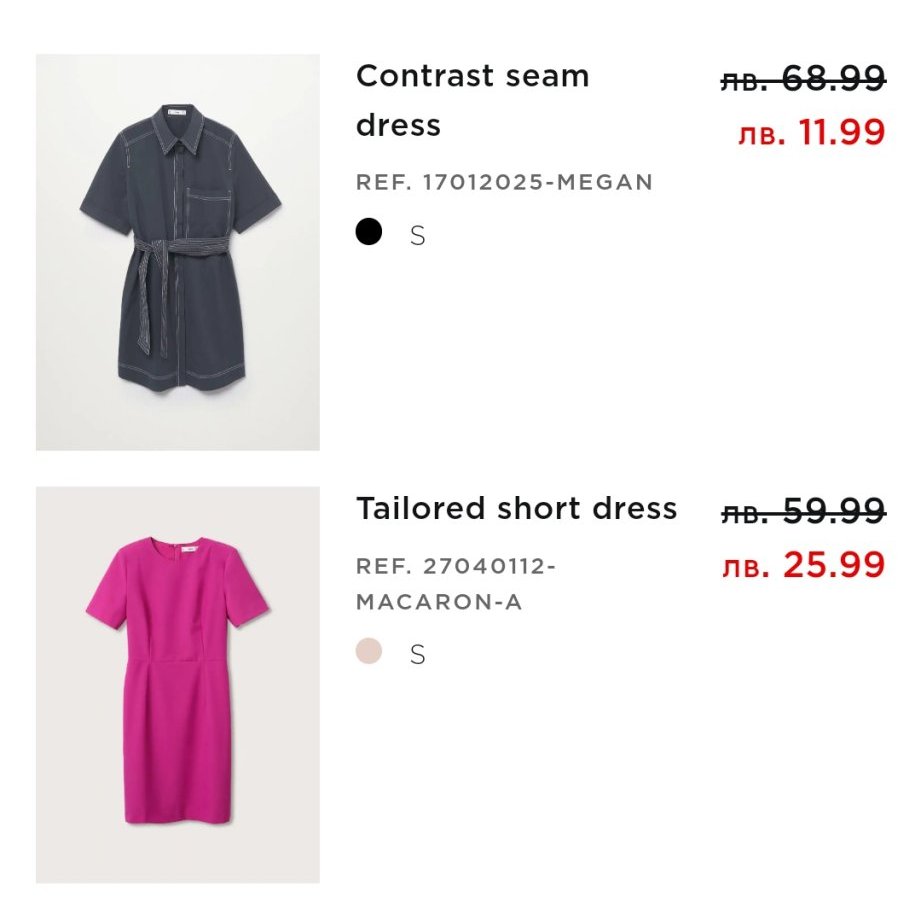Click the reference code 17012025-MEGAN

point(504,182)
